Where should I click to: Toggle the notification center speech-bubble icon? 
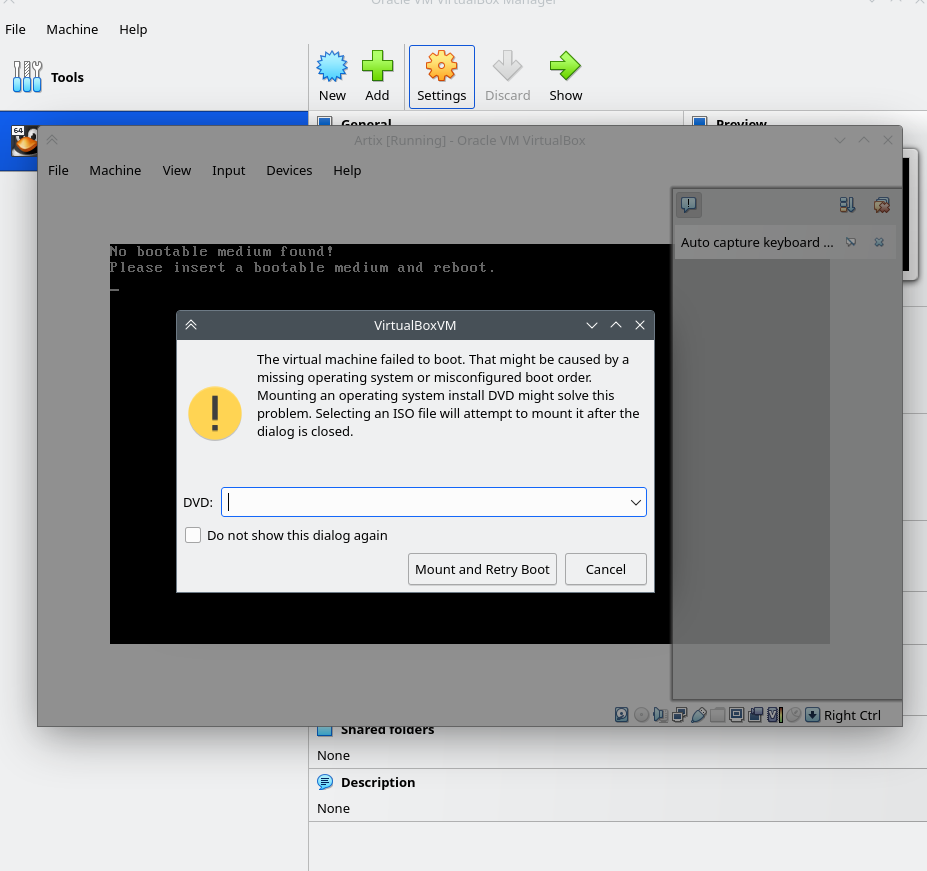(x=689, y=205)
